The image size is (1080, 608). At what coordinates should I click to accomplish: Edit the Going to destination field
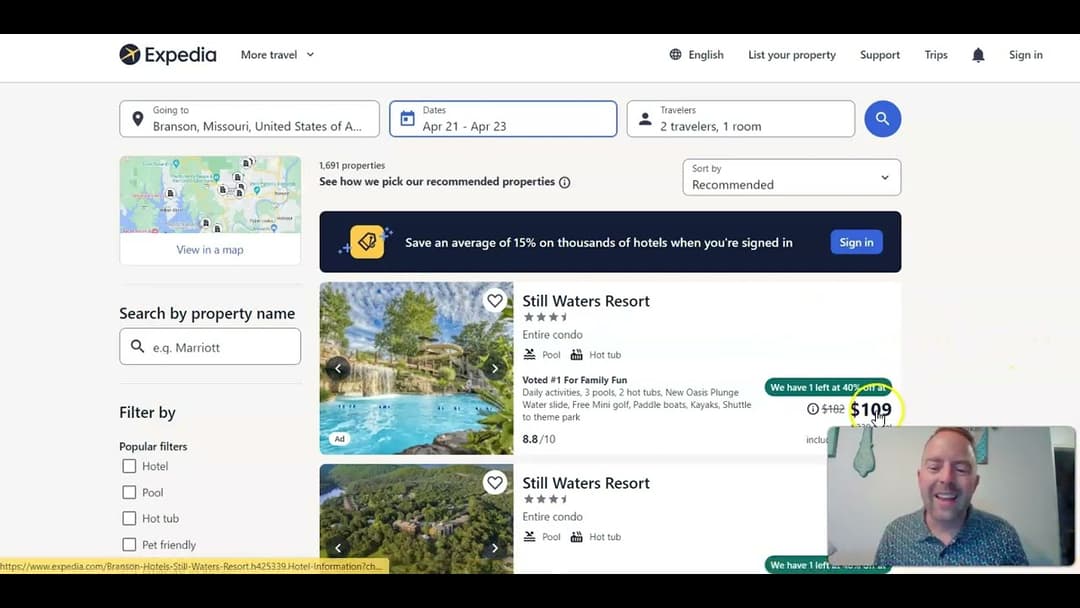[x=249, y=118]
